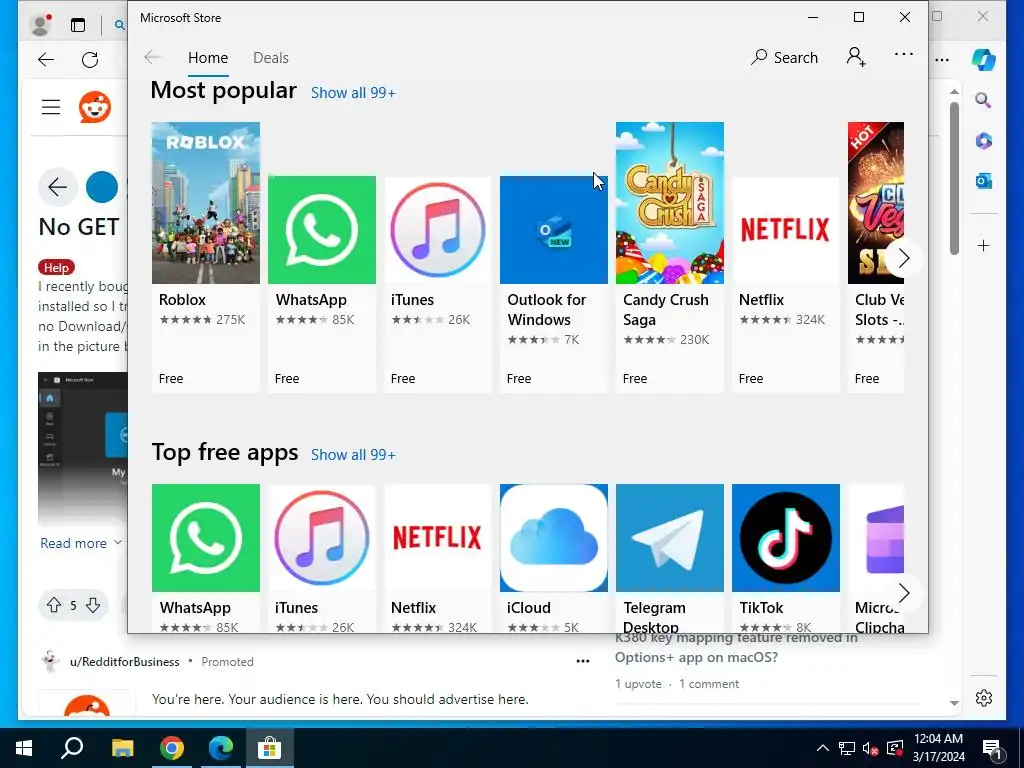Open the Store's three-dot See more menu
Screen dimensions: 1024x768
click(904, 54)
